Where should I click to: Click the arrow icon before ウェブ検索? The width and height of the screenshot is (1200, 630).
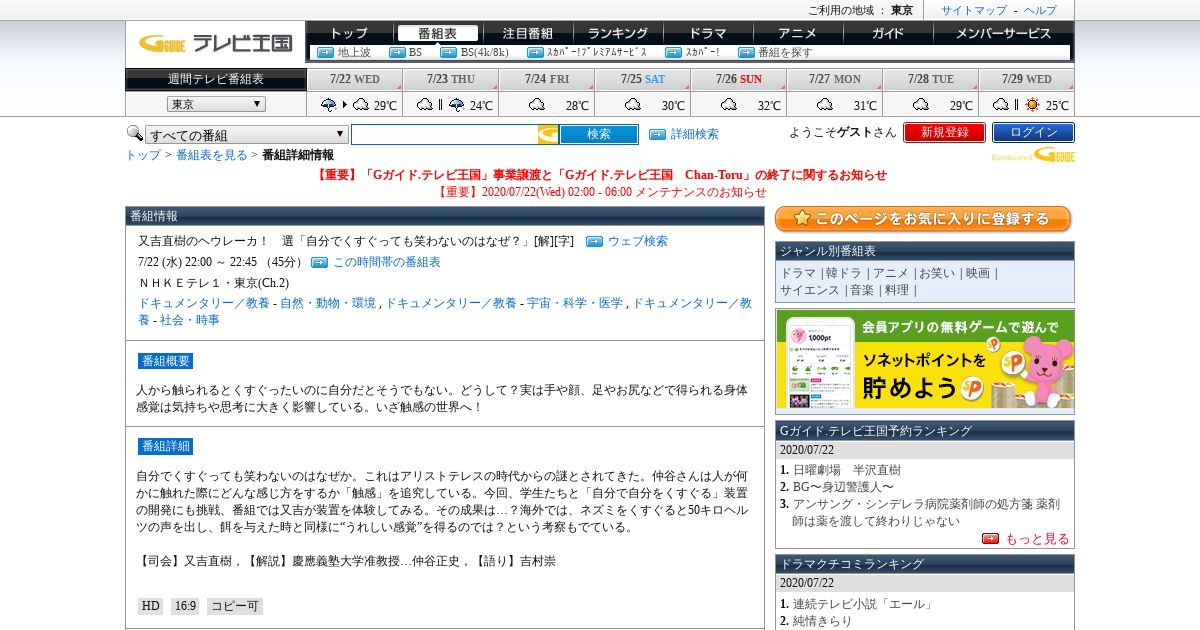click(x=594, y=241)
